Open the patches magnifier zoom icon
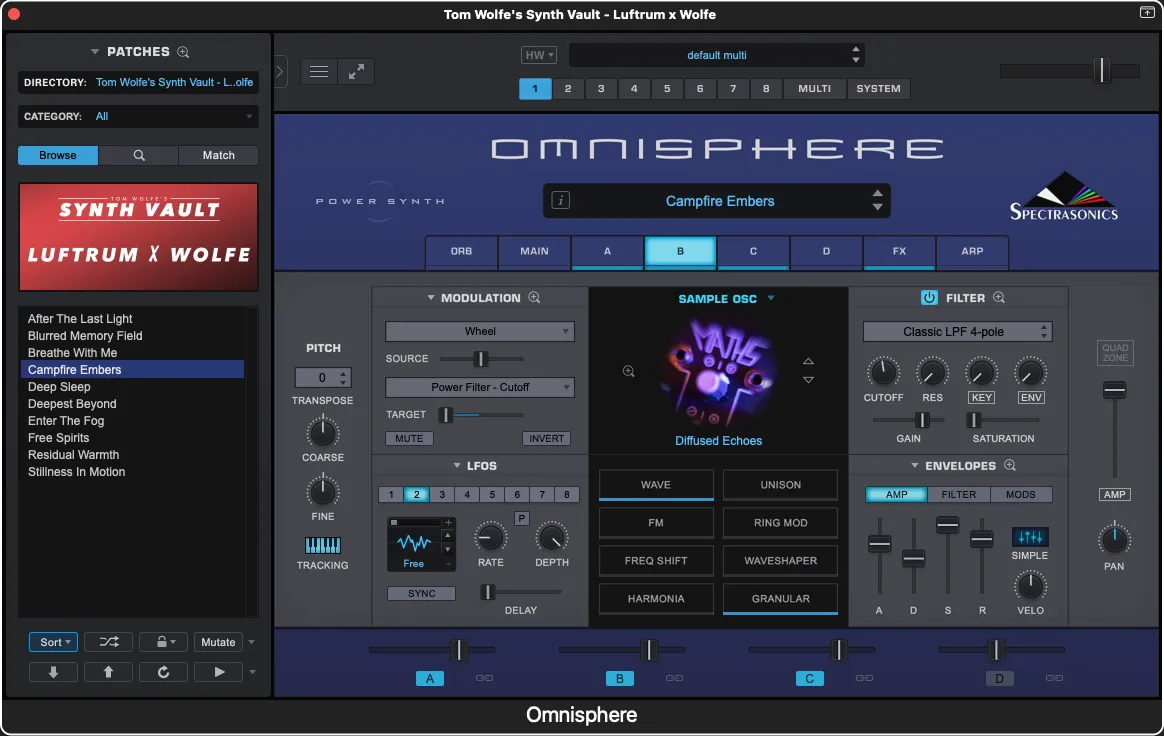Viewport: 1164px width, 736px height. tap(183, 52)
